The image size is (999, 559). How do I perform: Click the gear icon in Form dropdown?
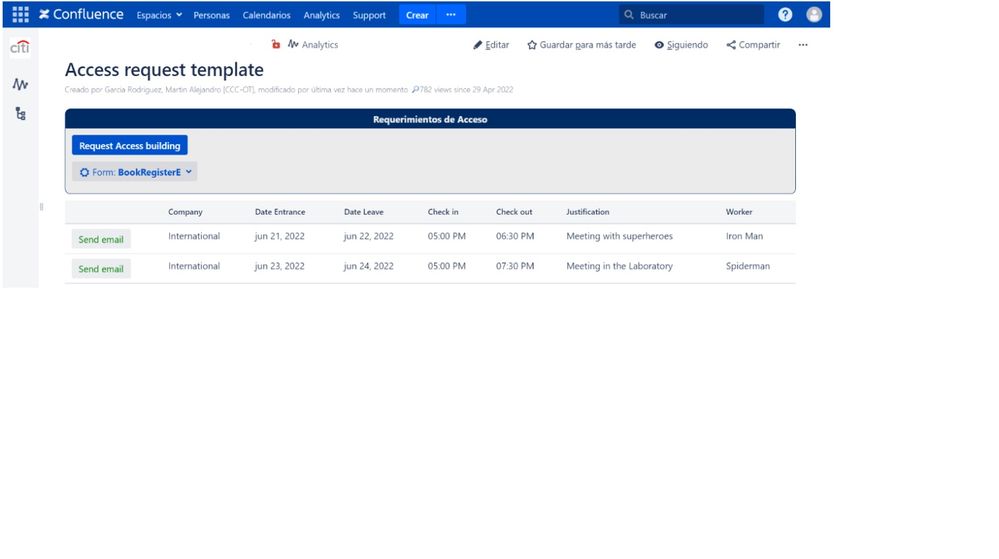(x=84, y=172)
